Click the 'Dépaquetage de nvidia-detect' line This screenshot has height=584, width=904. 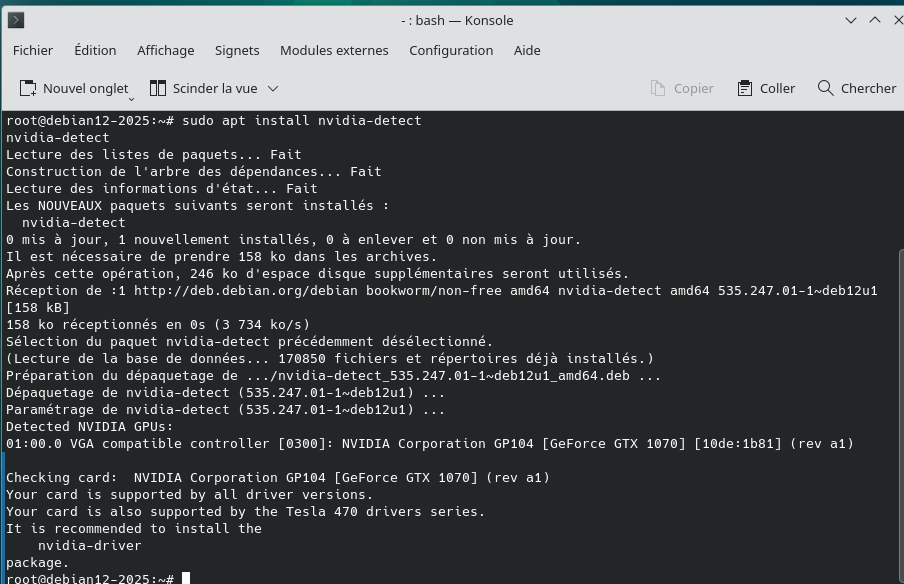[x=225, y=393]
